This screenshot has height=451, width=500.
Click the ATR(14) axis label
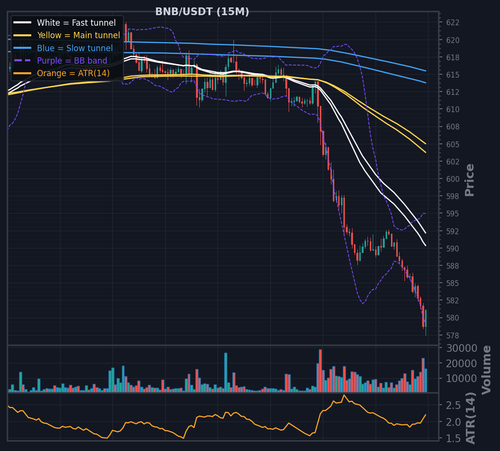[x=470, y=418]
